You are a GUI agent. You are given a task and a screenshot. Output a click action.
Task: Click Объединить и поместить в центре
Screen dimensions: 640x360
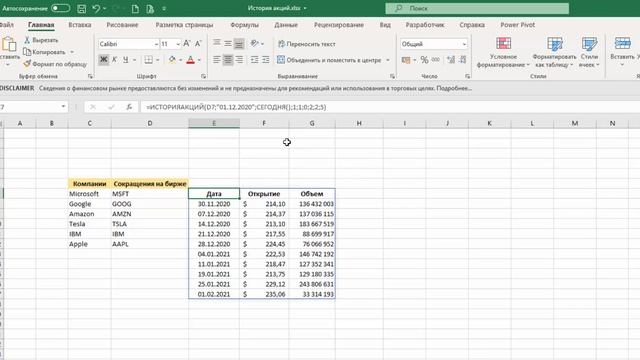(x=329, y=60)
